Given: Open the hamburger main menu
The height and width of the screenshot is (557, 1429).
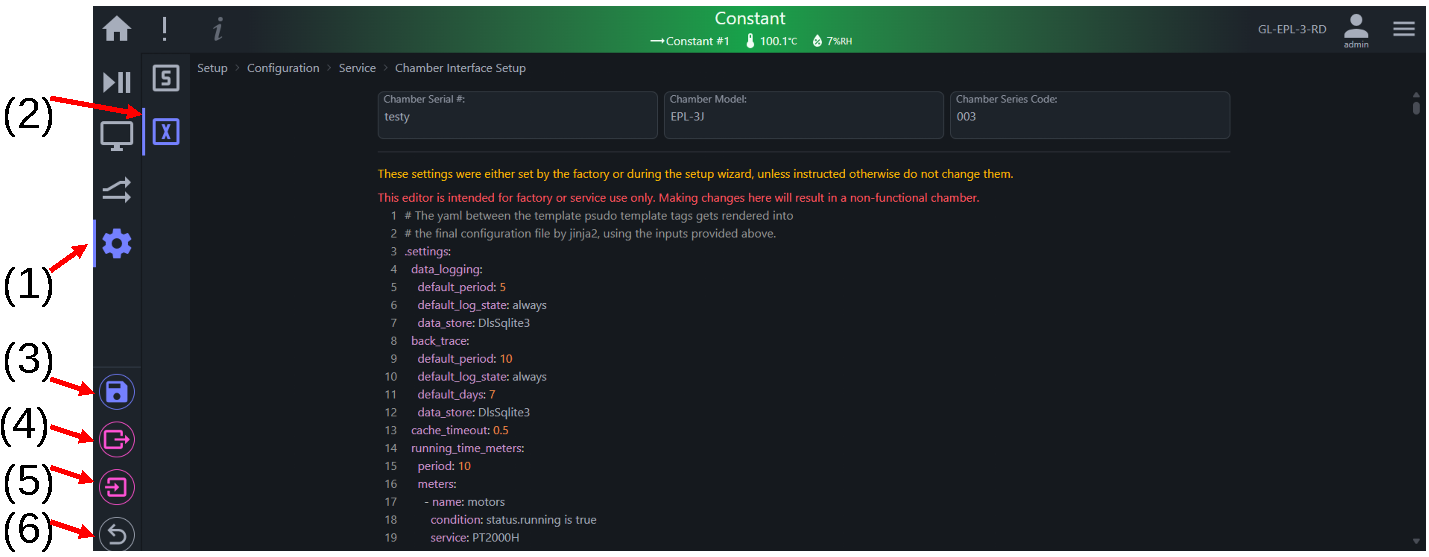Looking at the screenshot, I should [x=1404, y=29].
